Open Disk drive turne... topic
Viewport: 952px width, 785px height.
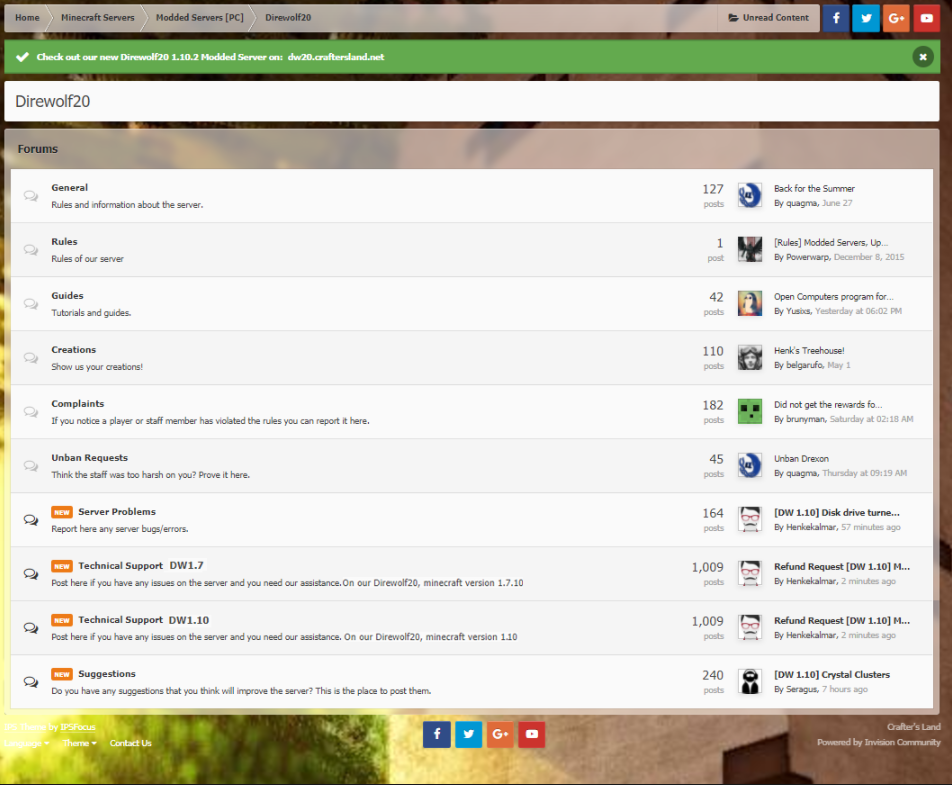tap(837, 513)
